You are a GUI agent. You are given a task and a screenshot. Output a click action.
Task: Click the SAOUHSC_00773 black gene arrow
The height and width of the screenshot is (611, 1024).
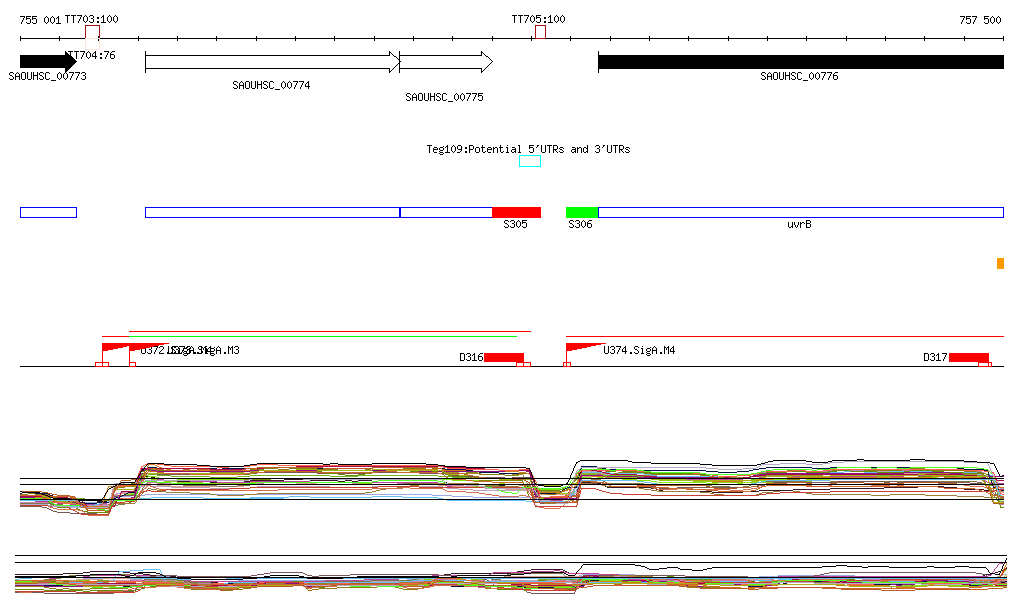click(47, 62)
